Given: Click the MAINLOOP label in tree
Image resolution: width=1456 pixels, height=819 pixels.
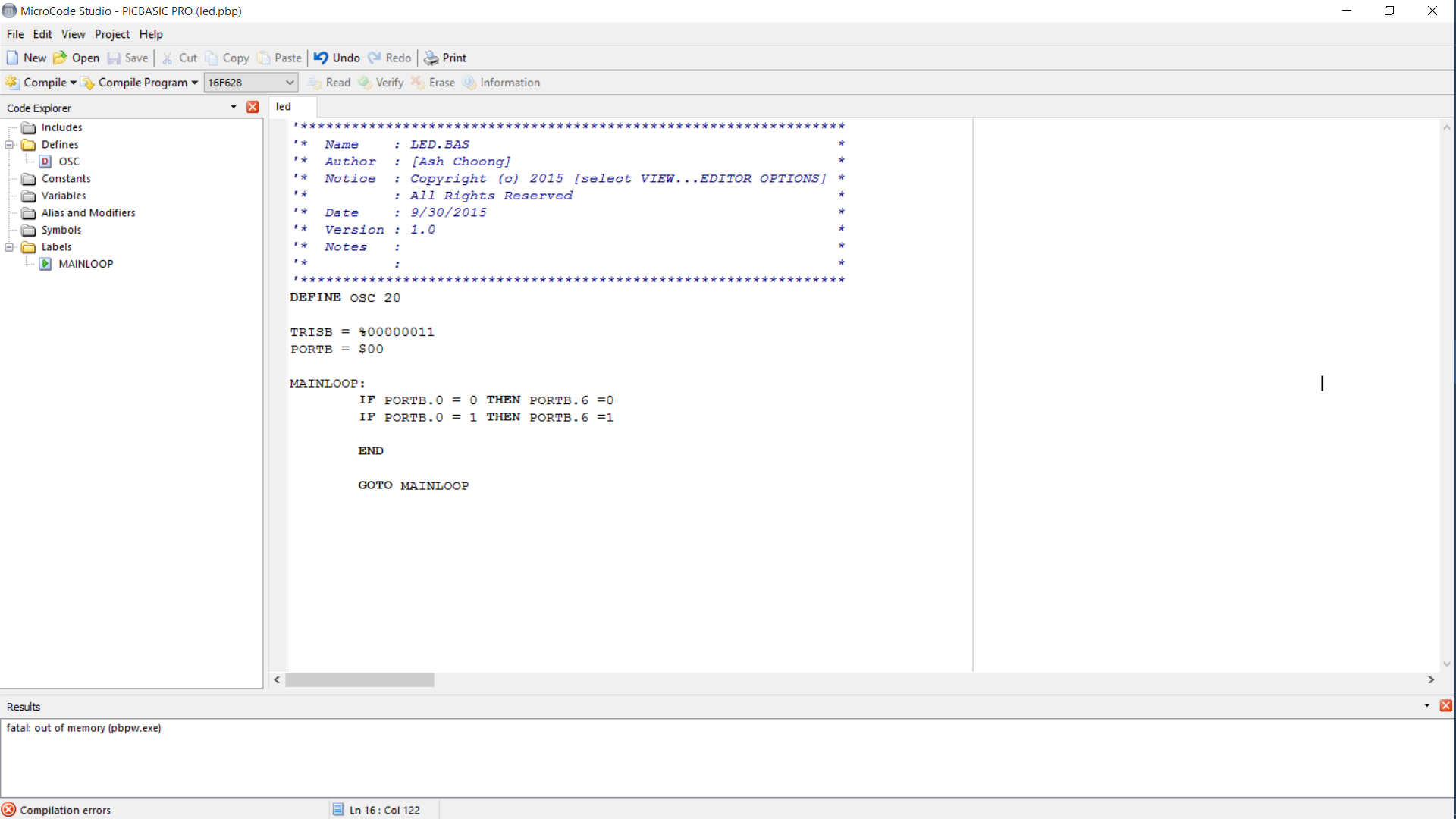Looking at the screenshot, I should [85, 263].
